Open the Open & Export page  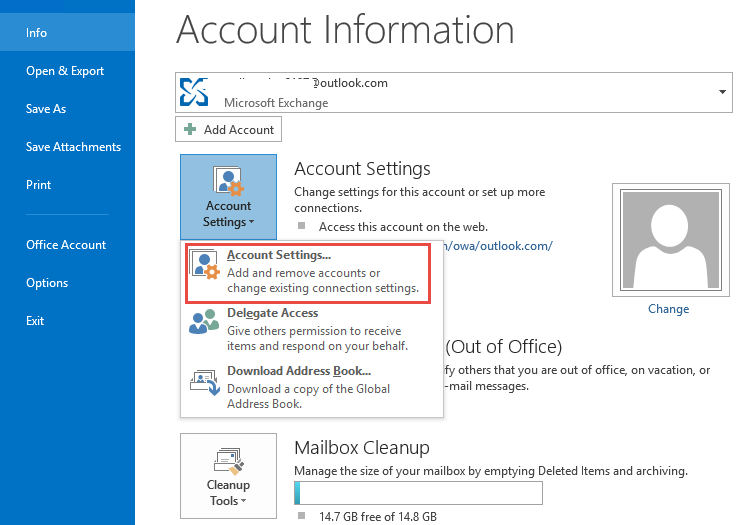[x=65, y=71]
